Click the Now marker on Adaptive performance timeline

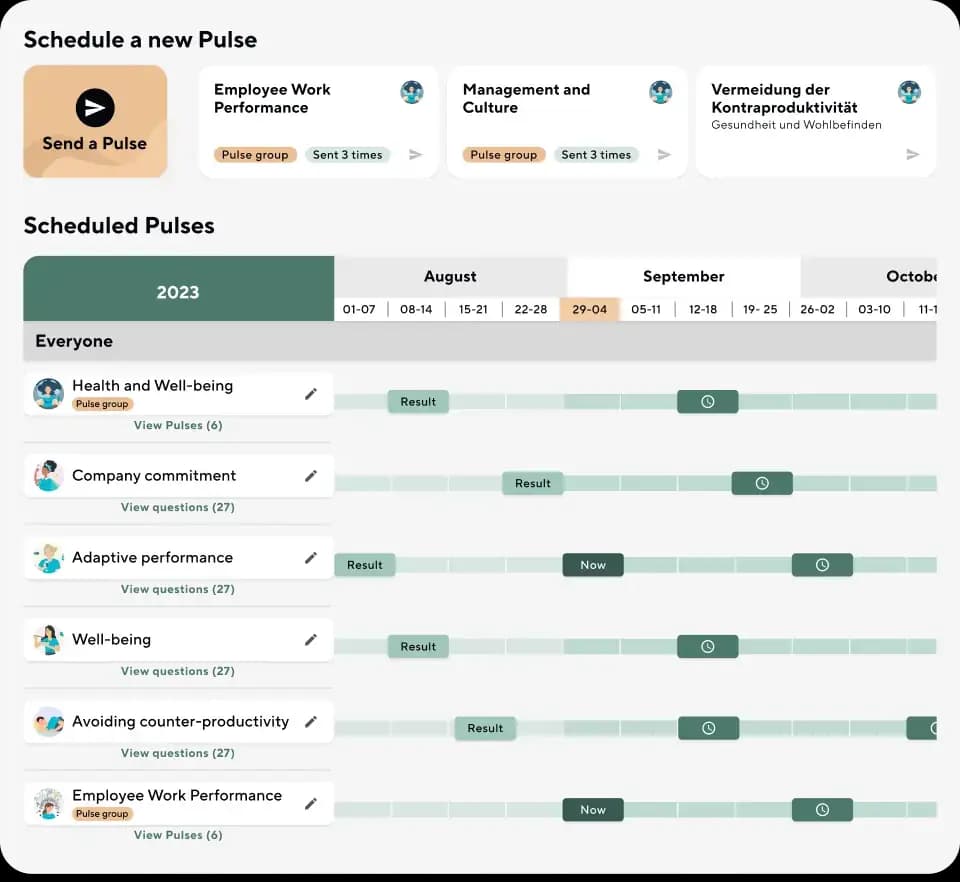tap(592, 564)
